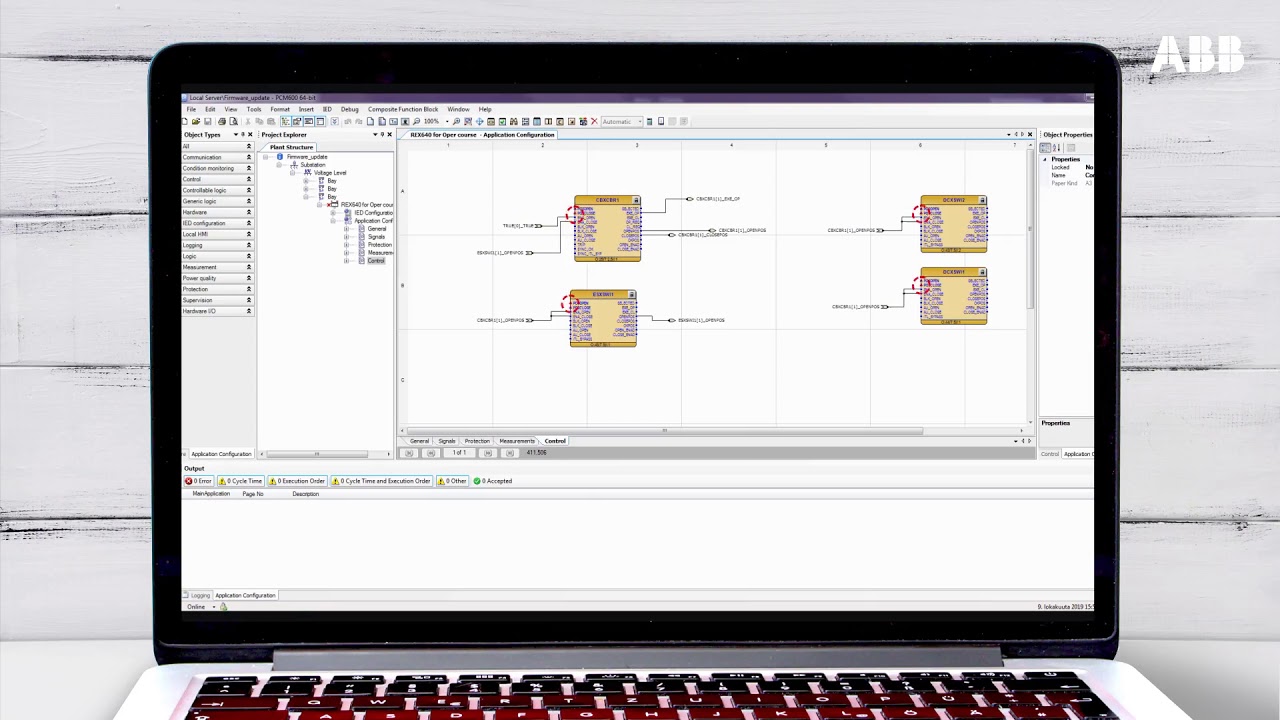Viewport: 1280px width, 720px height.
Task: Click the magnifier icon left of 100%
Action: [416, 121]
